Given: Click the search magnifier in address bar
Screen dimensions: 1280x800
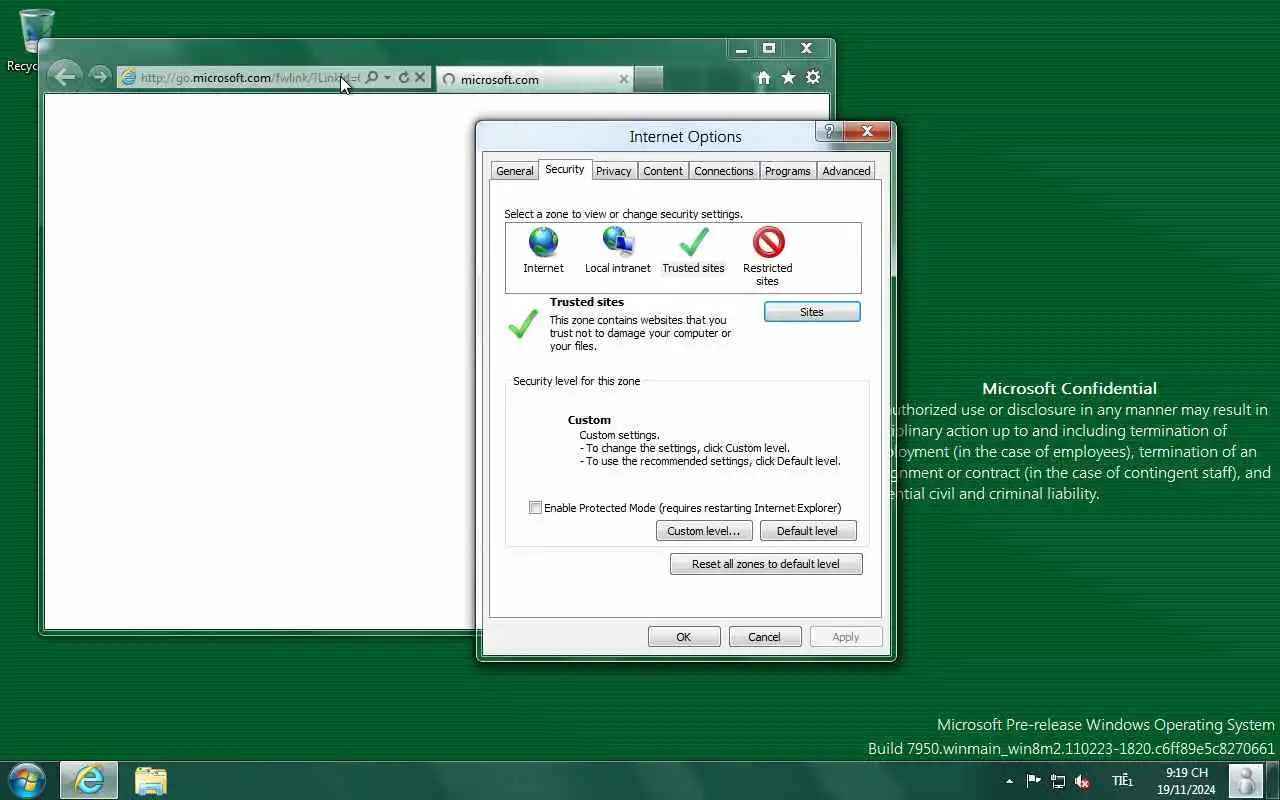Looking at the screenshot, I should point(371,77).
